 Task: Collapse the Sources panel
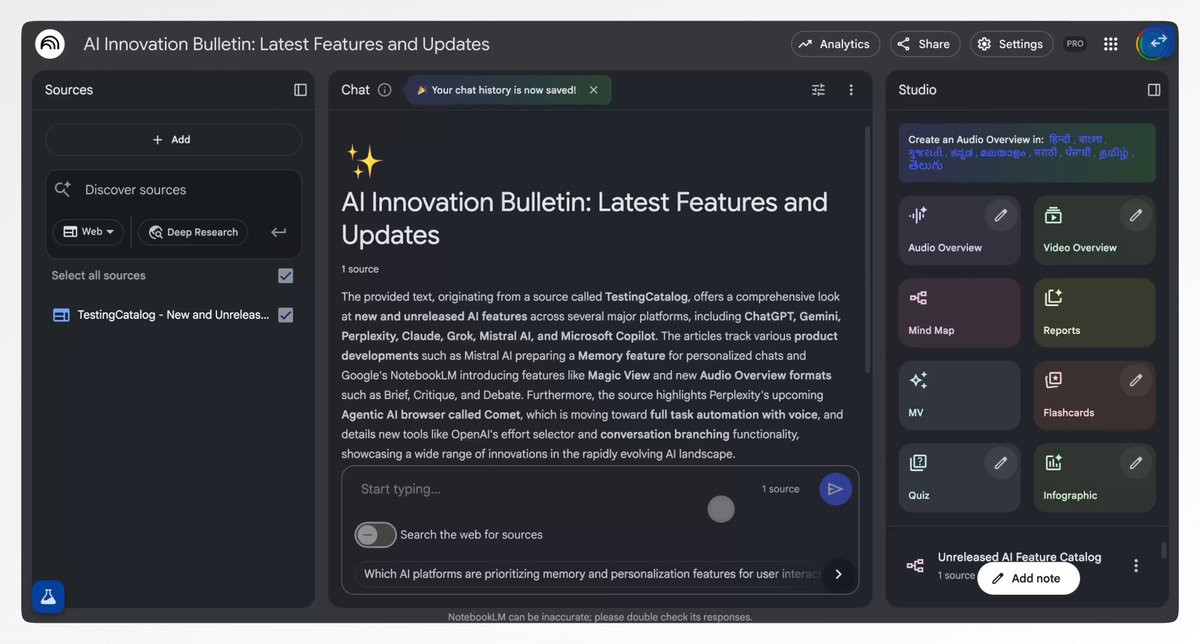[x=300, y=90]
